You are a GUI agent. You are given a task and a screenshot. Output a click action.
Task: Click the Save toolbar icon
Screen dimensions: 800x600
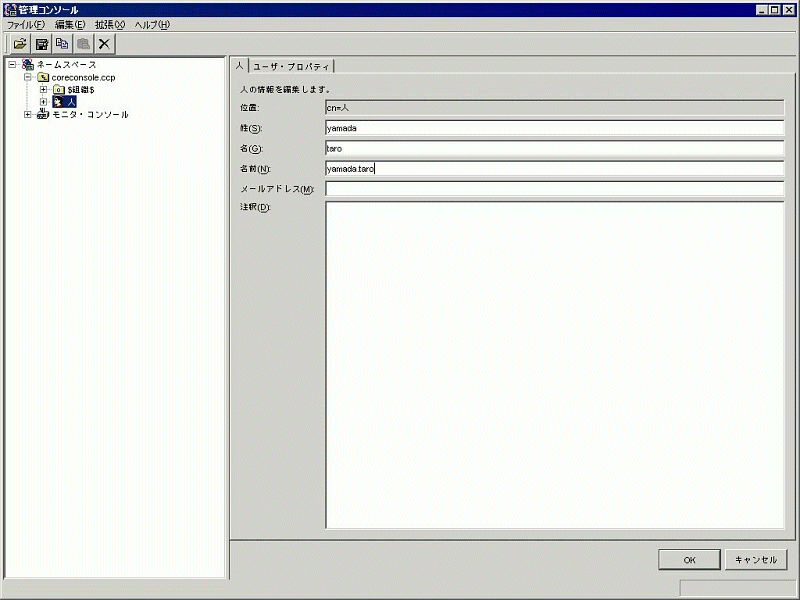(x=42, y=44)
